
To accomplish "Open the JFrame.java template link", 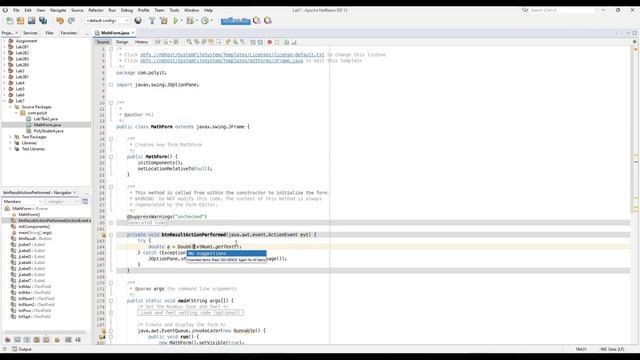I will click(222, 60).
